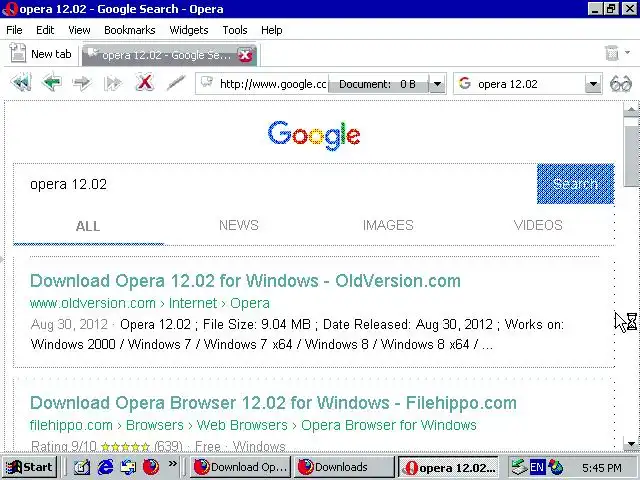Click the vertical scrollbar thumb

coord(631,156)
